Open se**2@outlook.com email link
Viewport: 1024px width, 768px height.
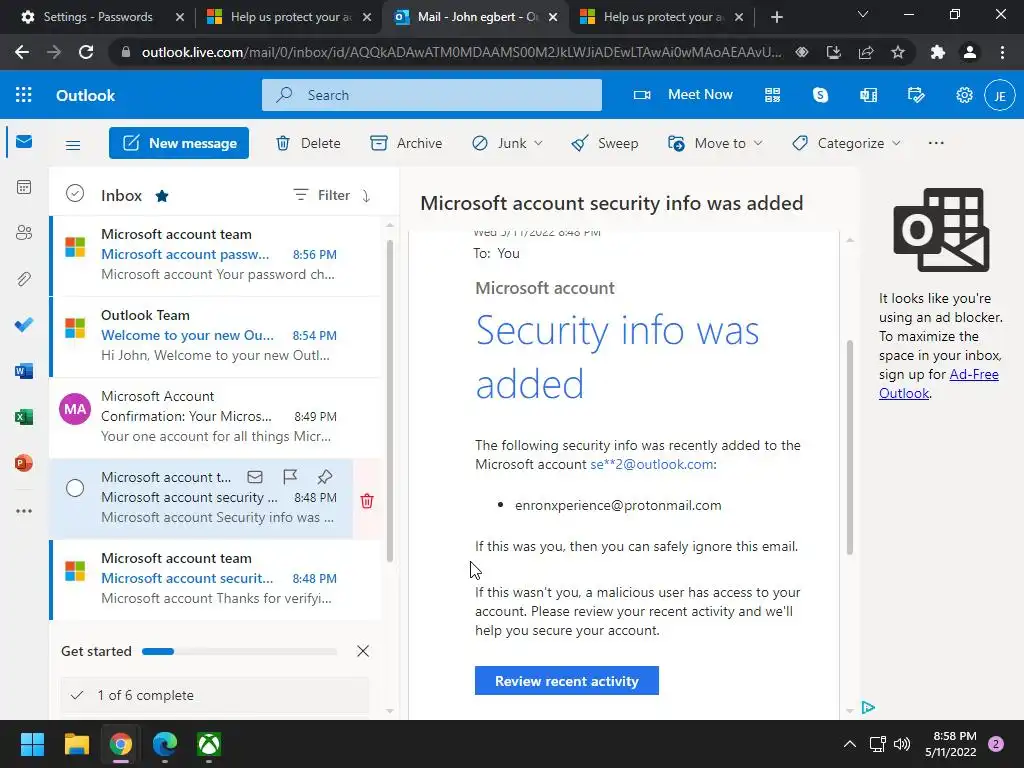pyautogui.click(x=652, y=464)
